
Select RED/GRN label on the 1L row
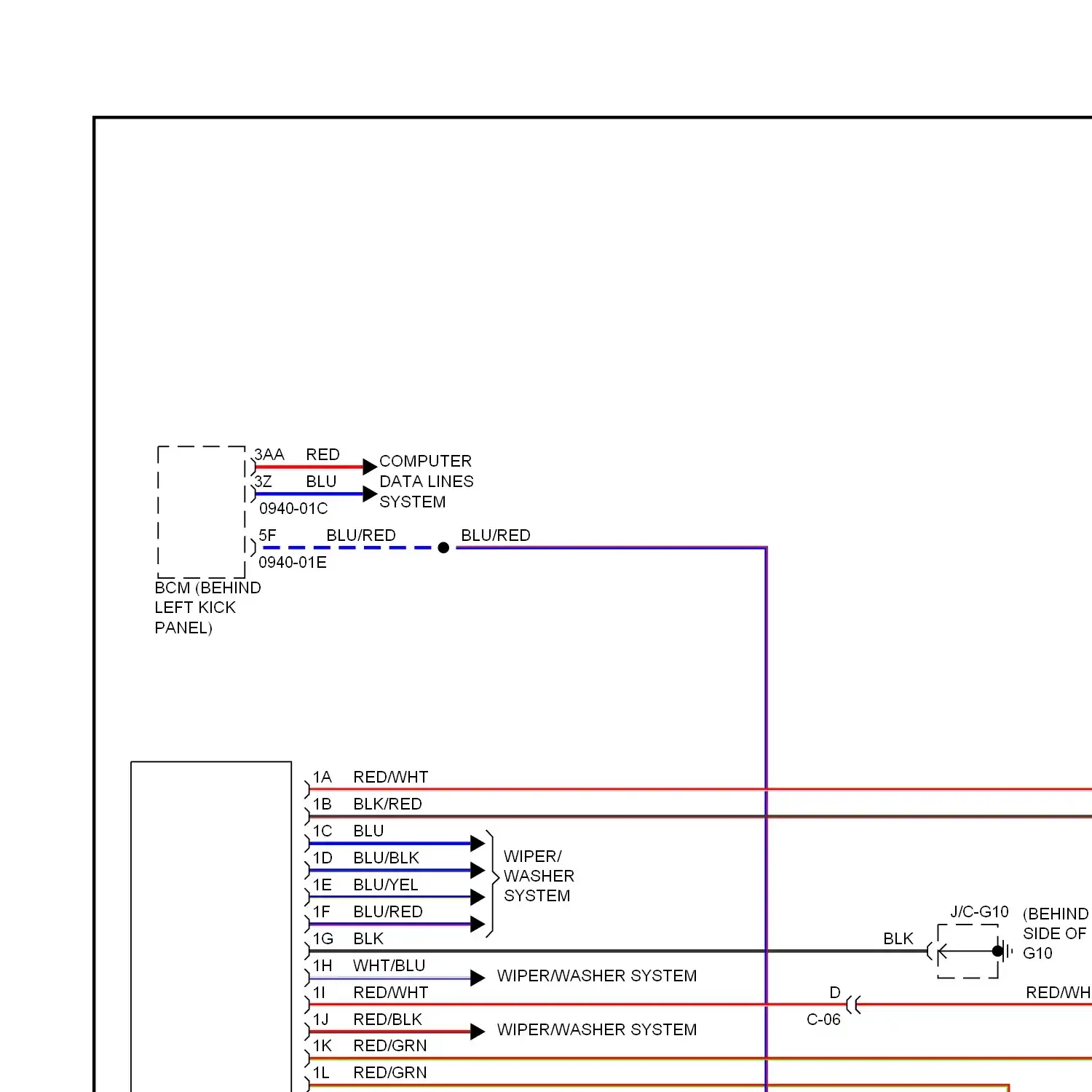390,1072
